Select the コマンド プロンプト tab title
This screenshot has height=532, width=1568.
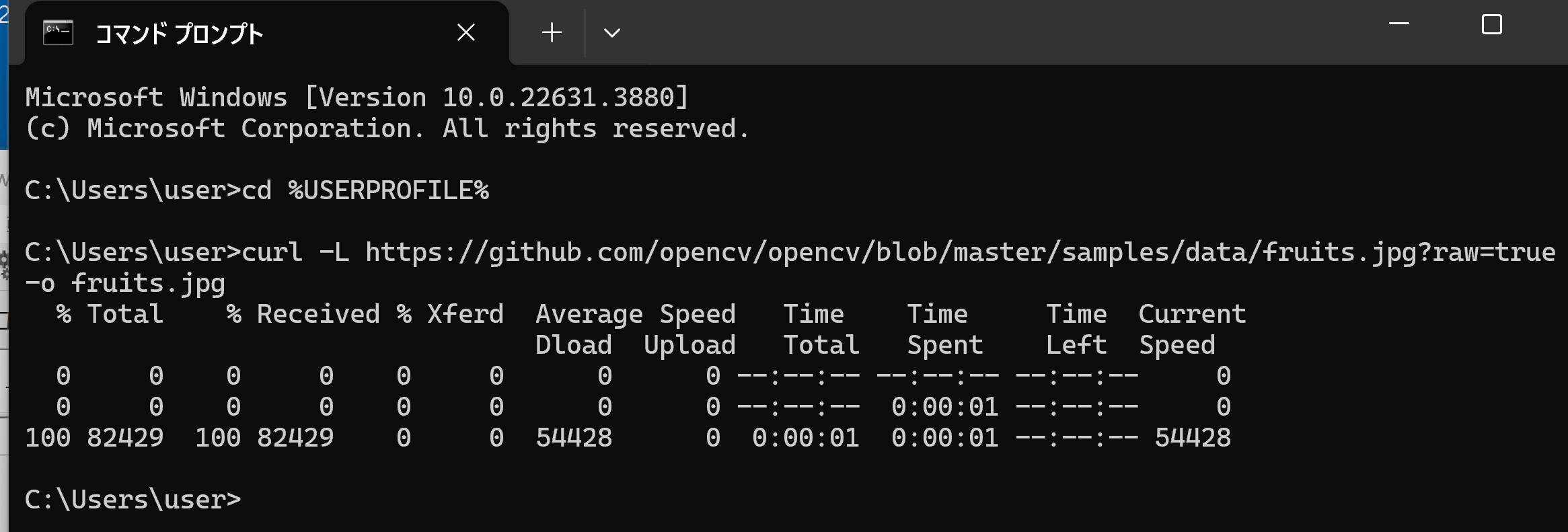coord(178,33)
